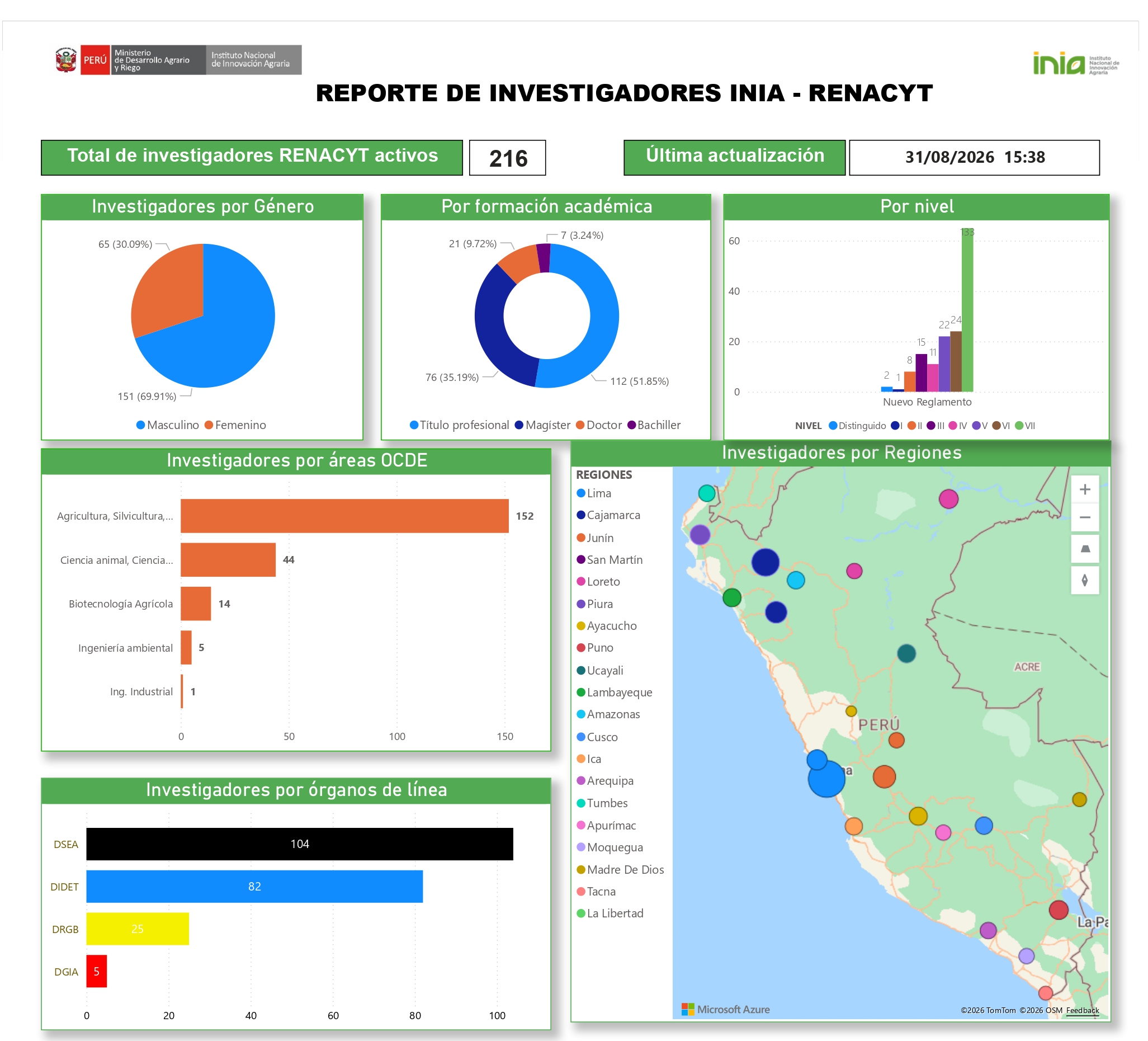The height and width of the screenshot is (1041, 1148).
Task: Click the Madre De Dios legend entry
Action: (x=620, y=869)
